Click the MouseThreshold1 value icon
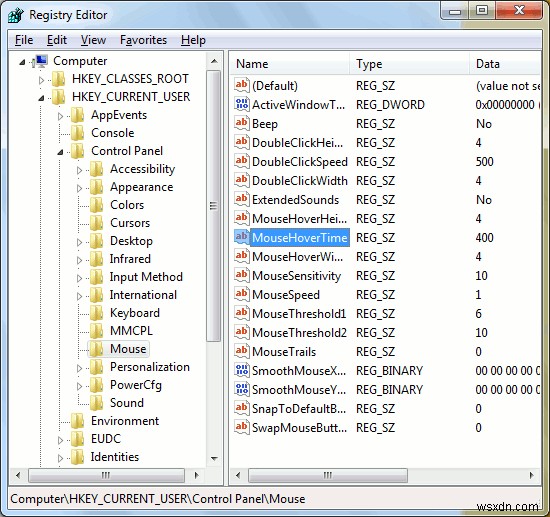 click(x=242, y=313)
